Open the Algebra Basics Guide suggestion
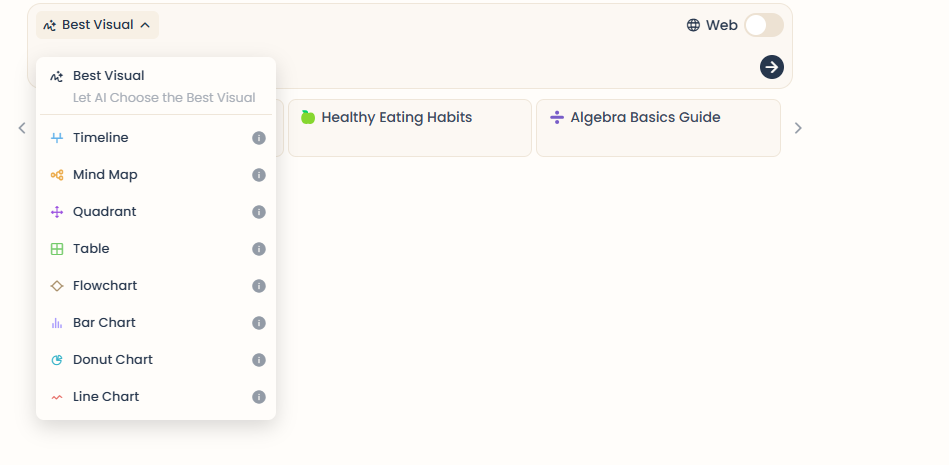Screen dimensions: 949x465 [x=658, y=128]
